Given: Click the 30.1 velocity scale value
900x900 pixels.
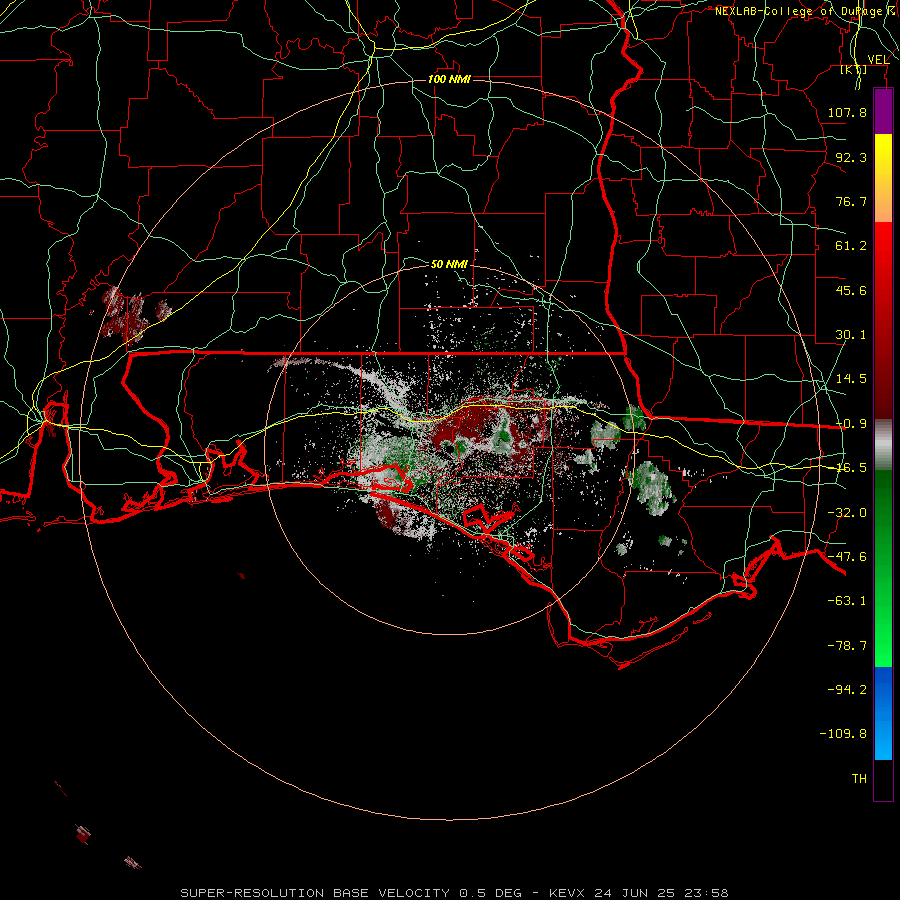Looking at the screenshot, I should (x=851, y=335).
